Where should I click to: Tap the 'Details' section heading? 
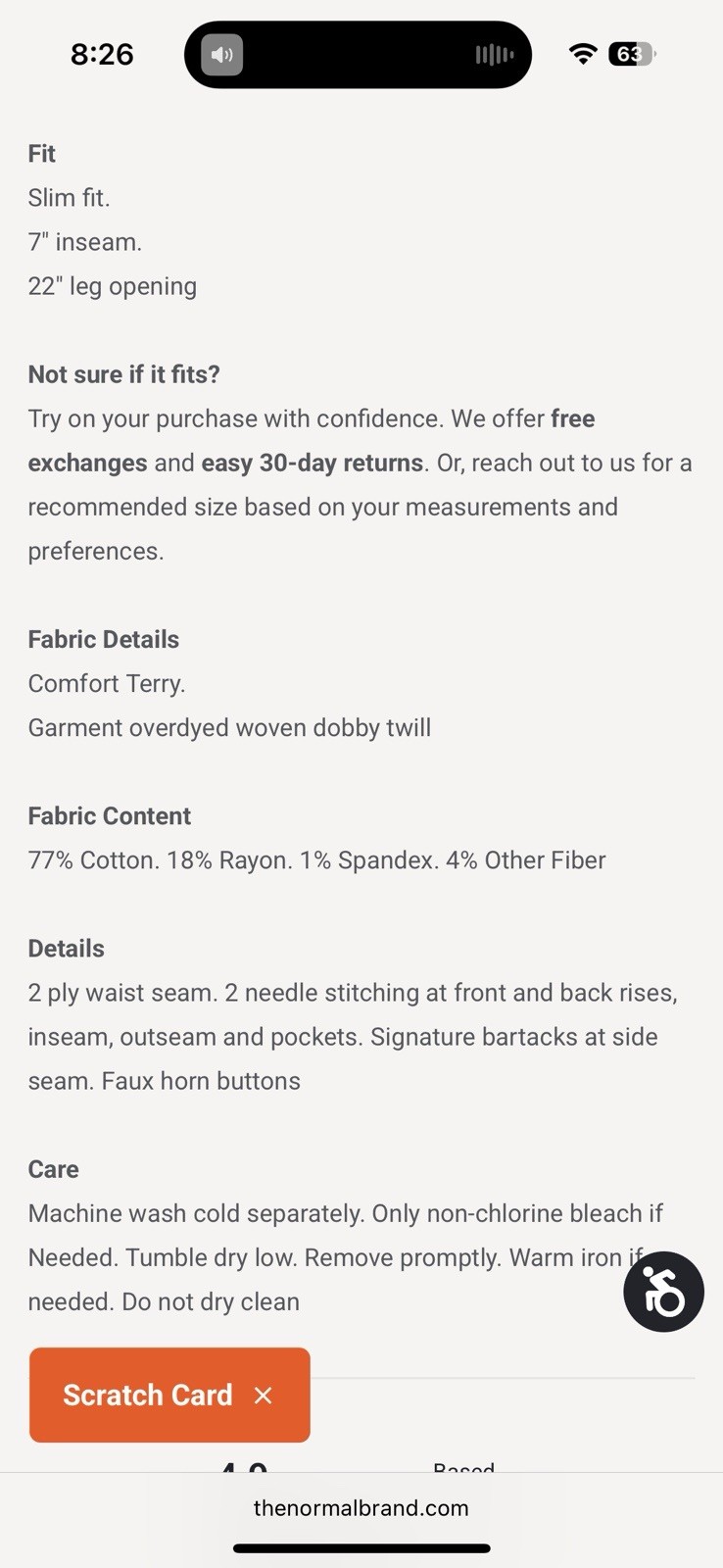tap(67, 948)
